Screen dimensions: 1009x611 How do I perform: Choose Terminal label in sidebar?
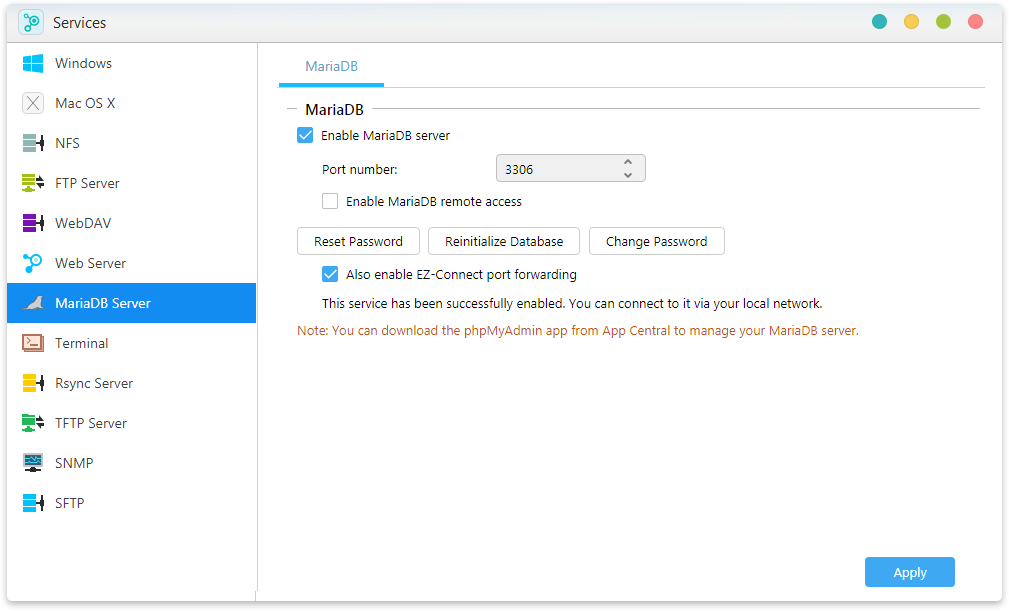(82, 343)
